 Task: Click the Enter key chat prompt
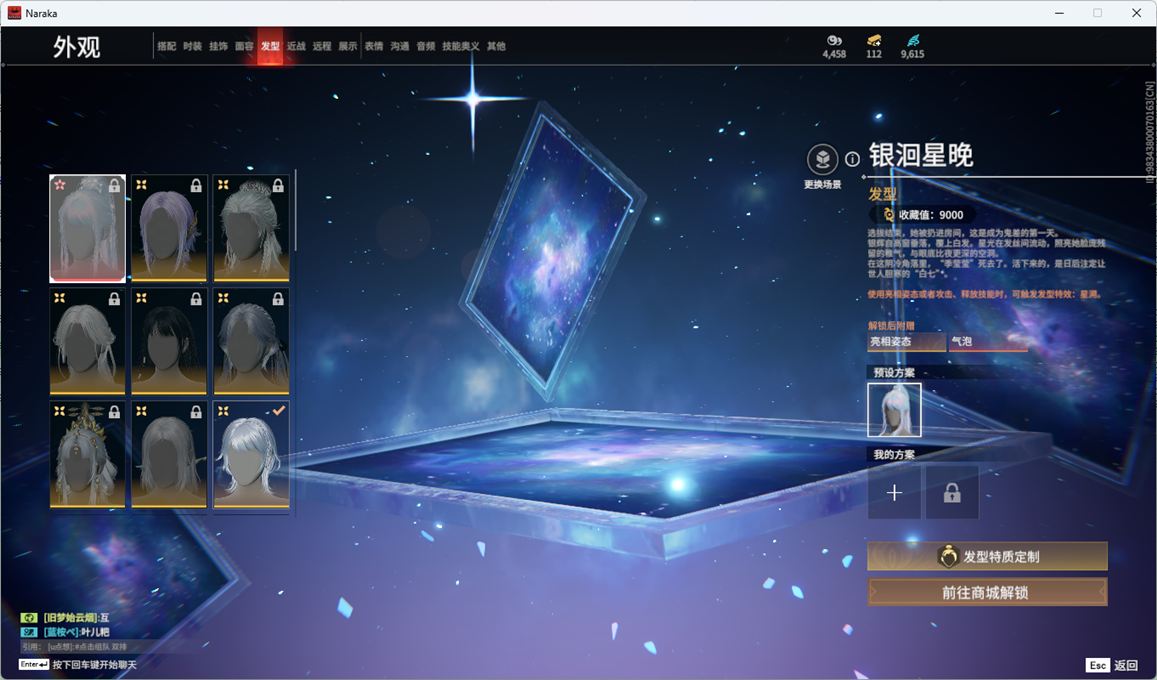78,665
